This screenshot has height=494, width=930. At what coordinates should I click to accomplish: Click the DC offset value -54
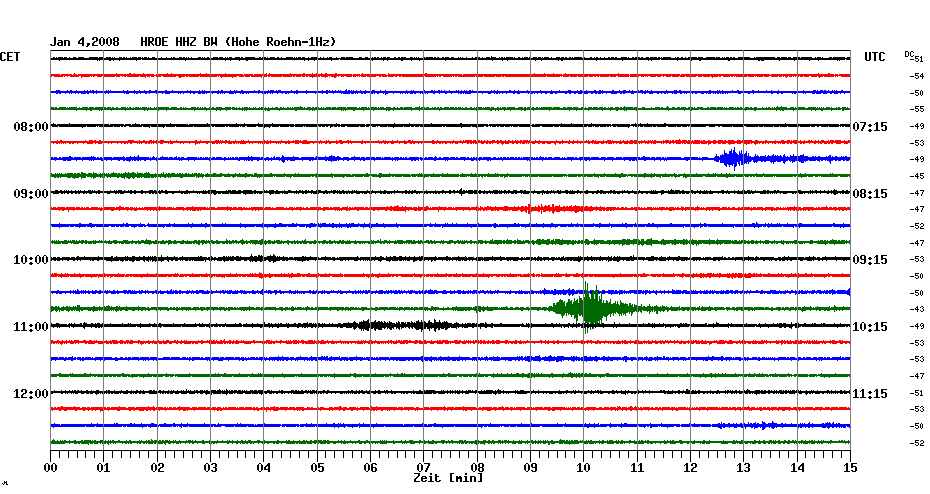918,77
